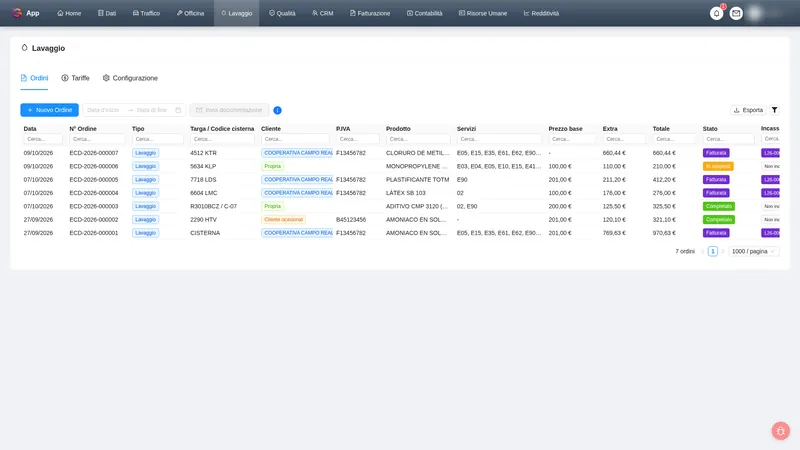Select the Lavaggio menu item
Image resolution: width=800 pixels, height=450 pixels.
click(237, 13)
